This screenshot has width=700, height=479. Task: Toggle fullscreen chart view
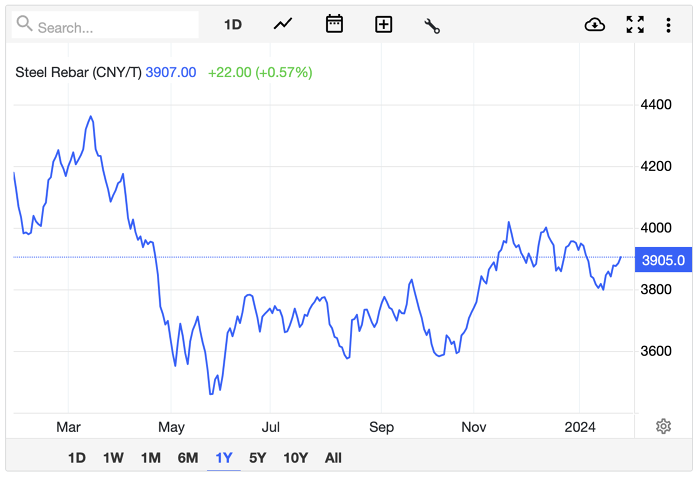(635, 25)
